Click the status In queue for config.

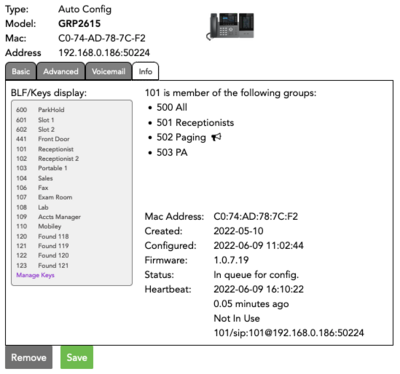(x=256, y=275)
